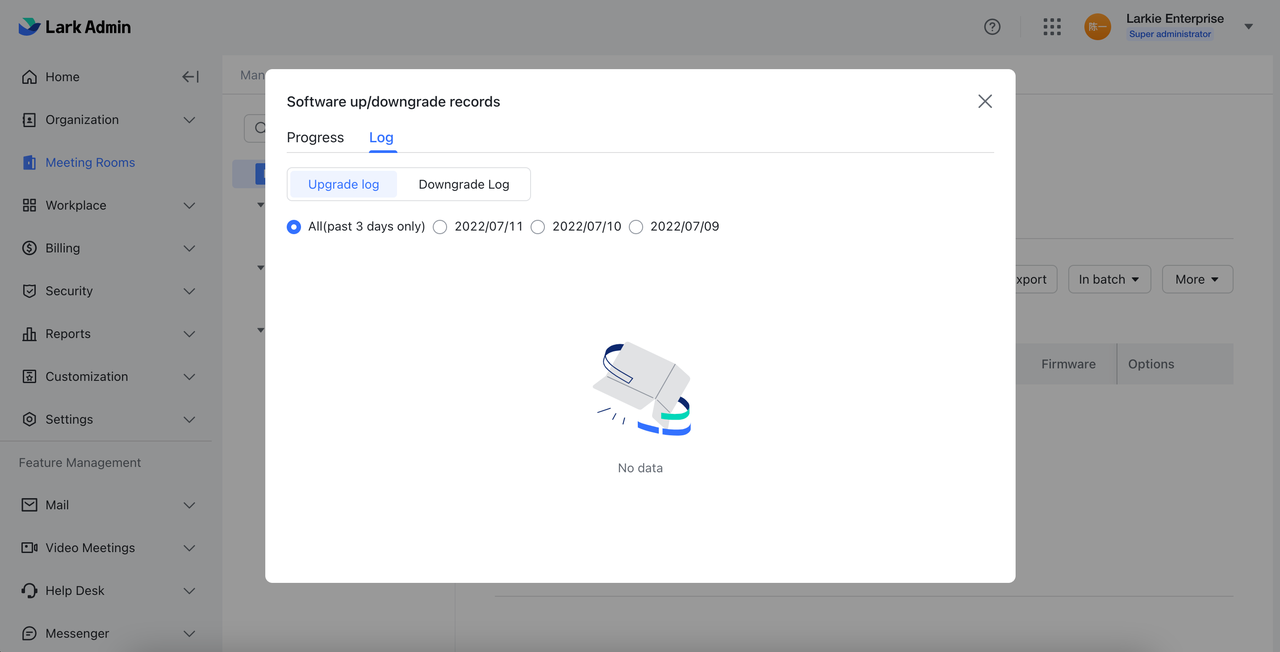Click the Billing dollar icon

(x=29, y=248)
